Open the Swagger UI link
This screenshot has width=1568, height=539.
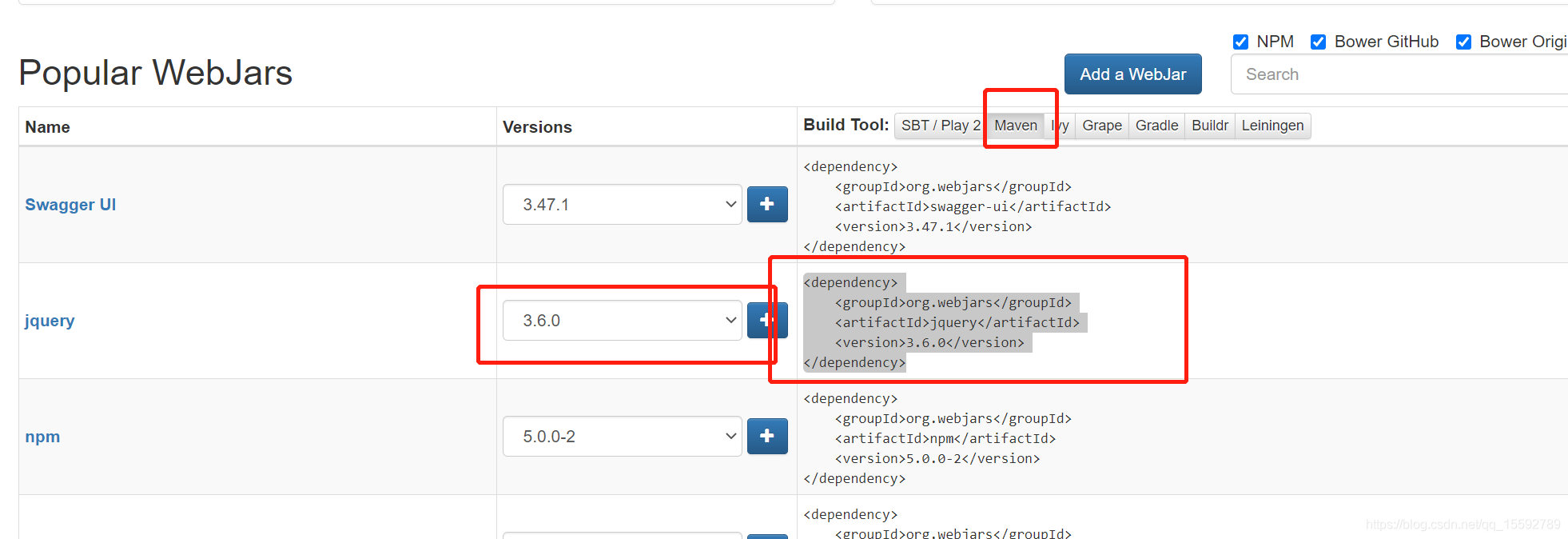coord(70,205)
